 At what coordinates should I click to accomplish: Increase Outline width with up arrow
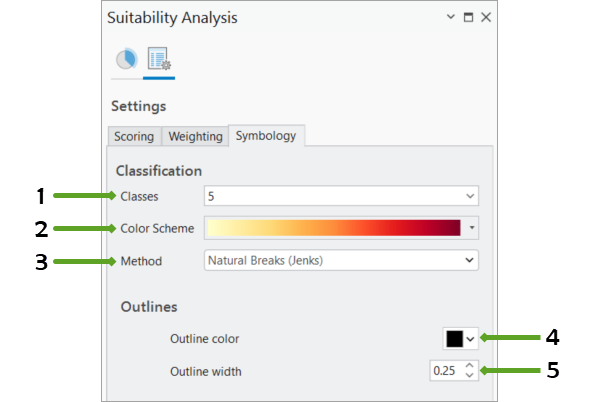(x=470, y=365)
